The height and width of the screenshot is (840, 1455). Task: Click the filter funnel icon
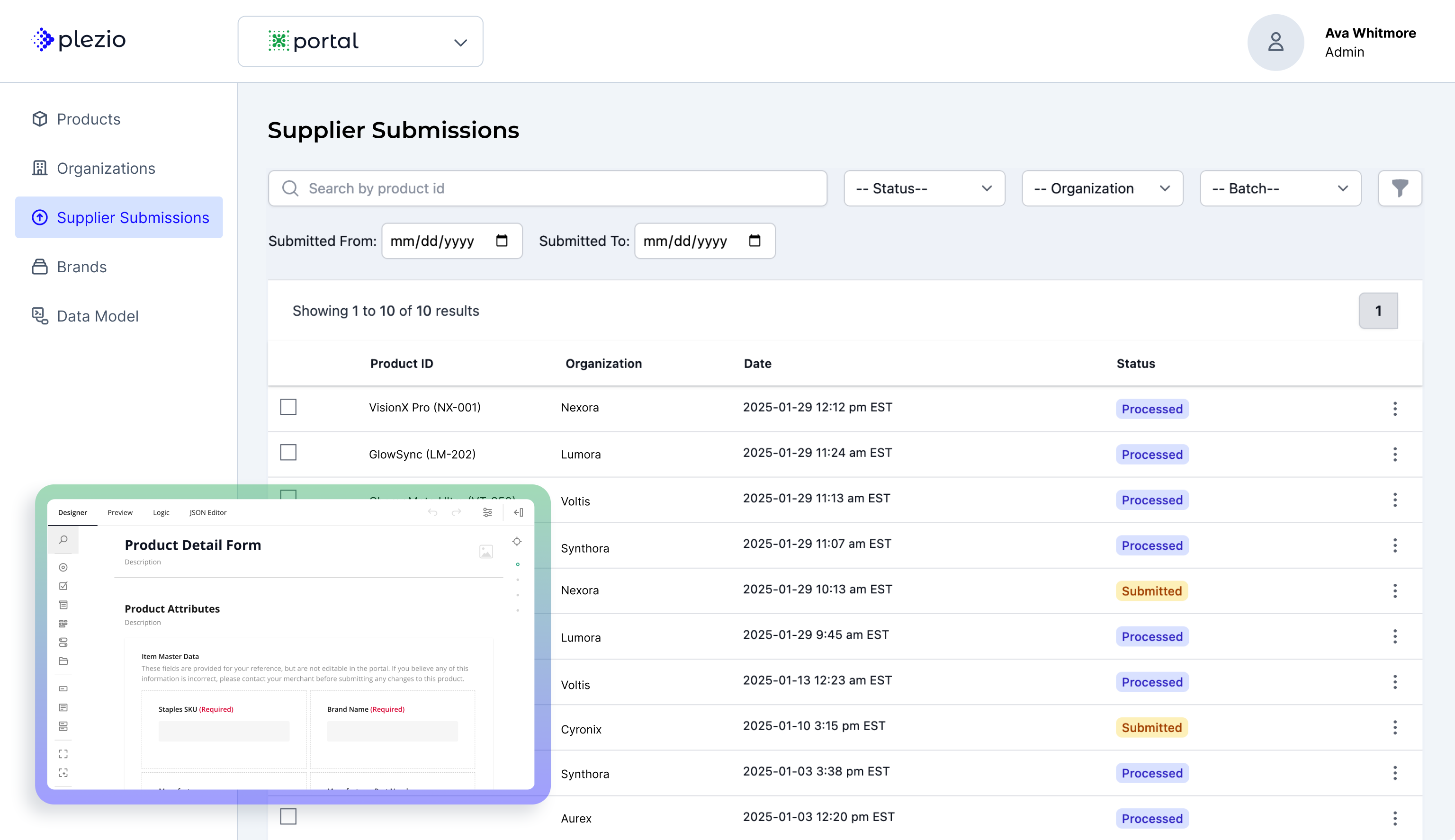point(1400,188)
